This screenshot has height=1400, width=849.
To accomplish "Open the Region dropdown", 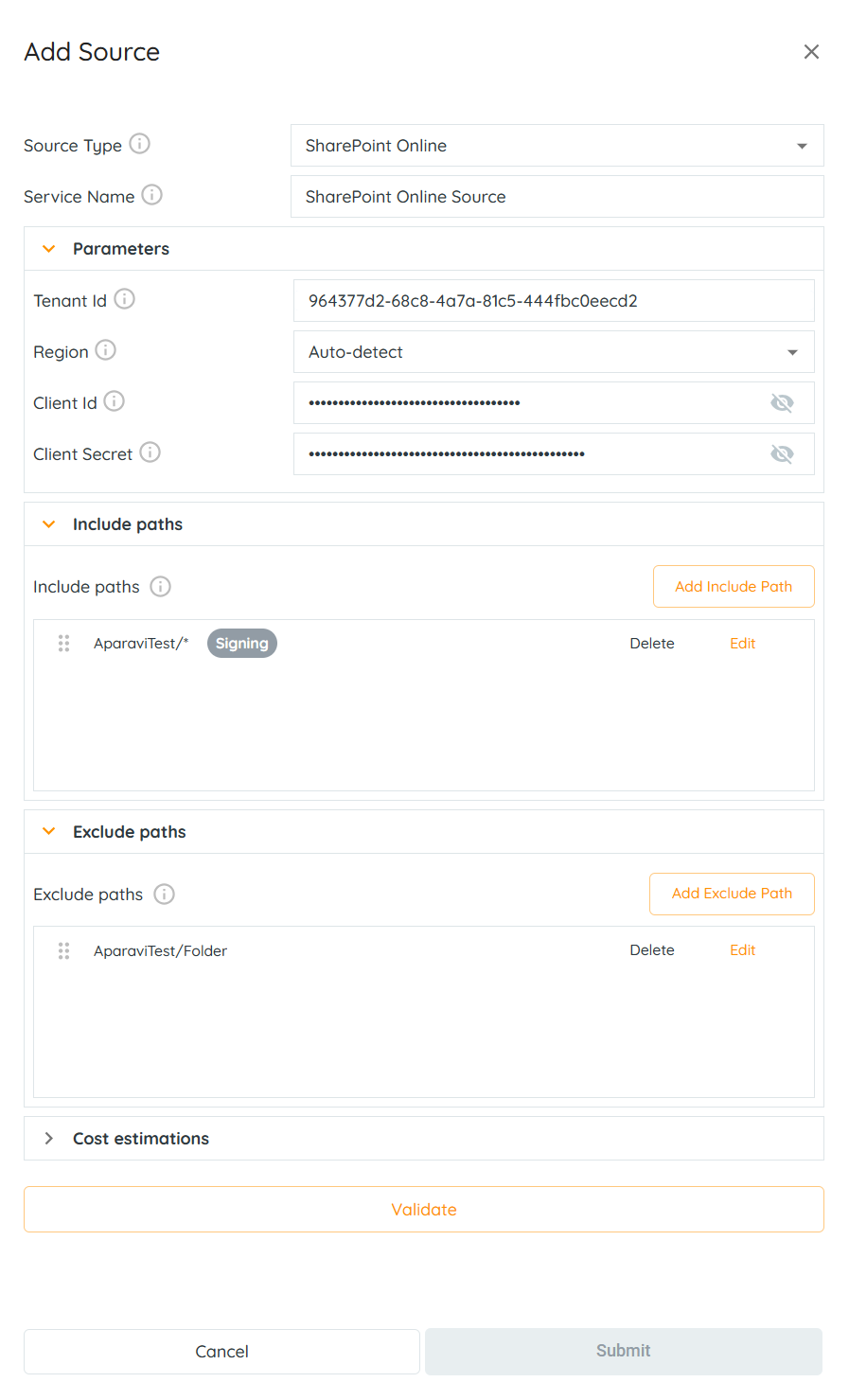I will coord(554,352).
